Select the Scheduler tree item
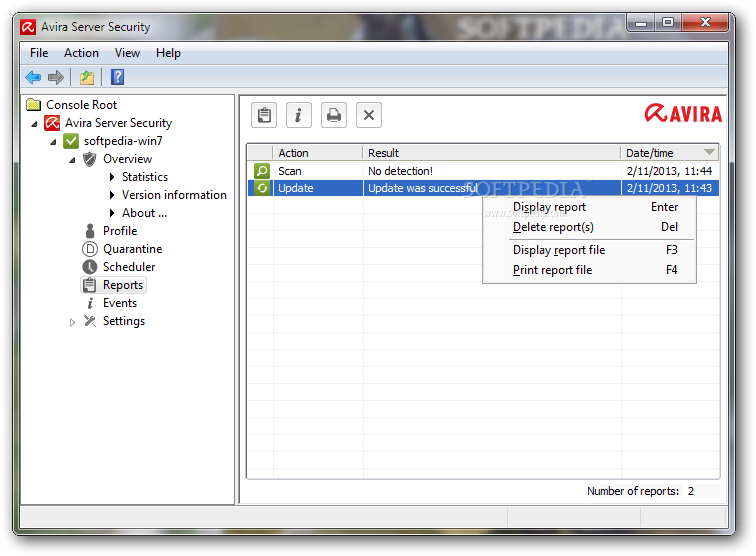Viewport: 756px width, 556px height. pos(129,267)
